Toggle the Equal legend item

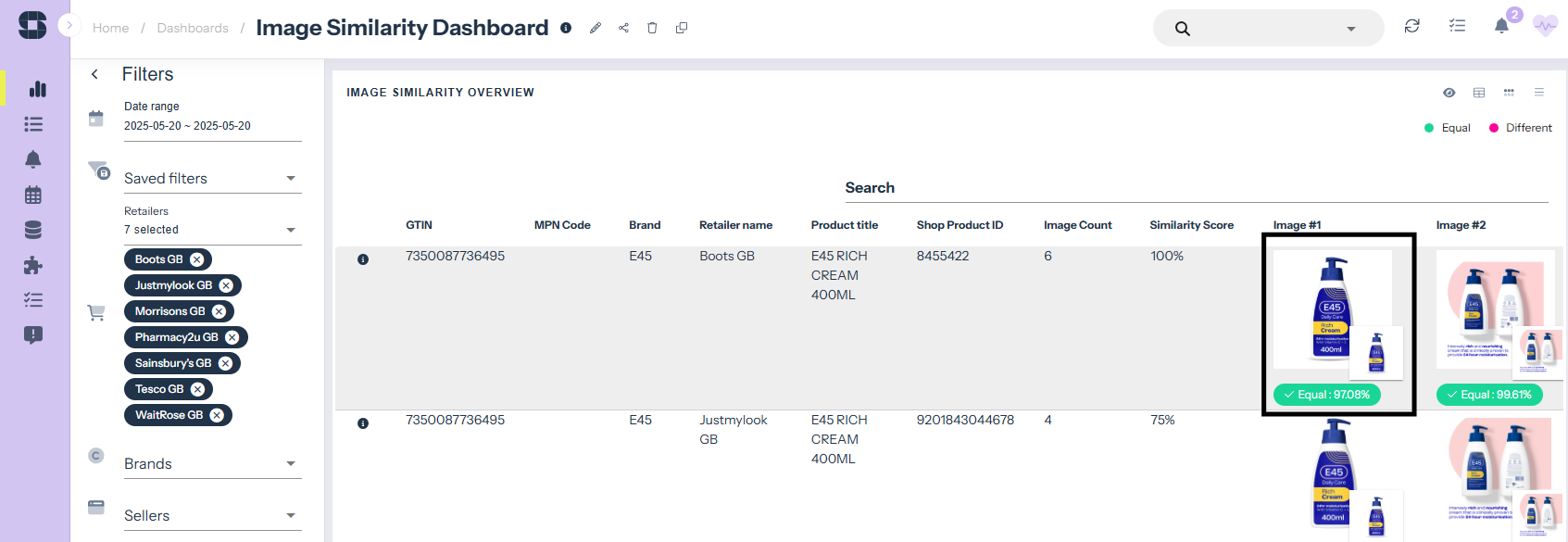[1448, 128]
